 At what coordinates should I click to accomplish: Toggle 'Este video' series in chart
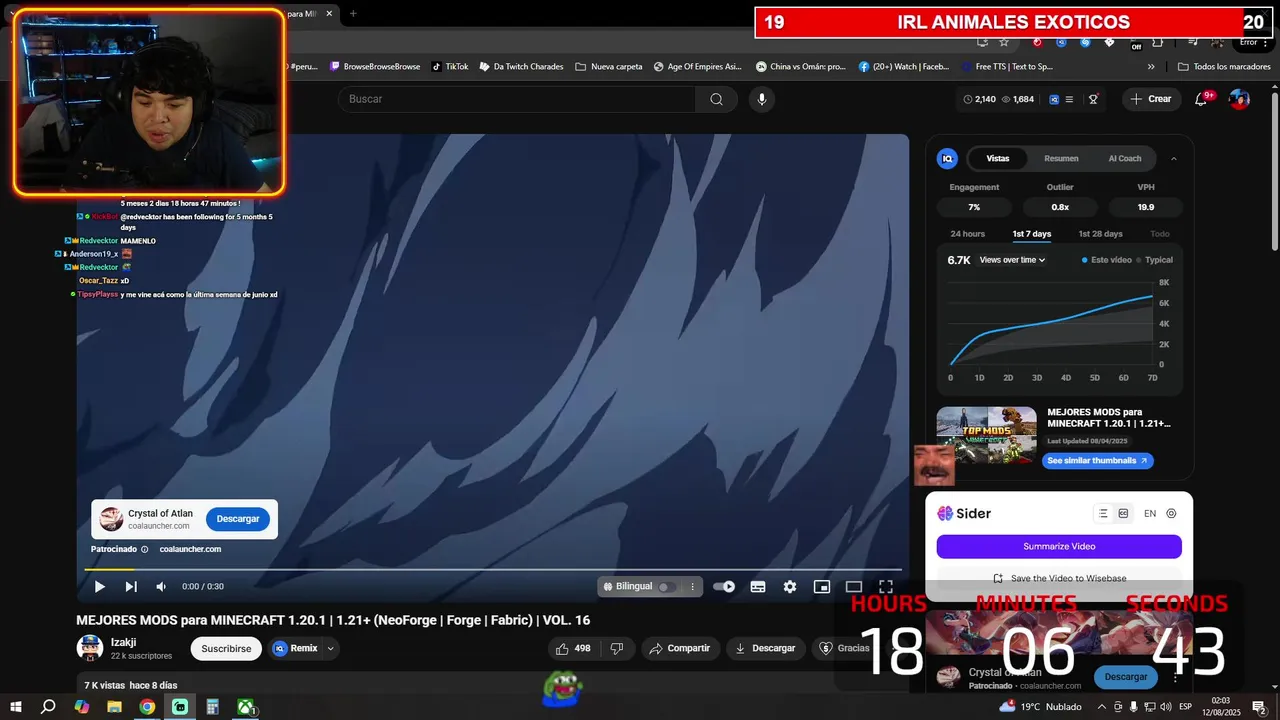[x=1107, y=260]
